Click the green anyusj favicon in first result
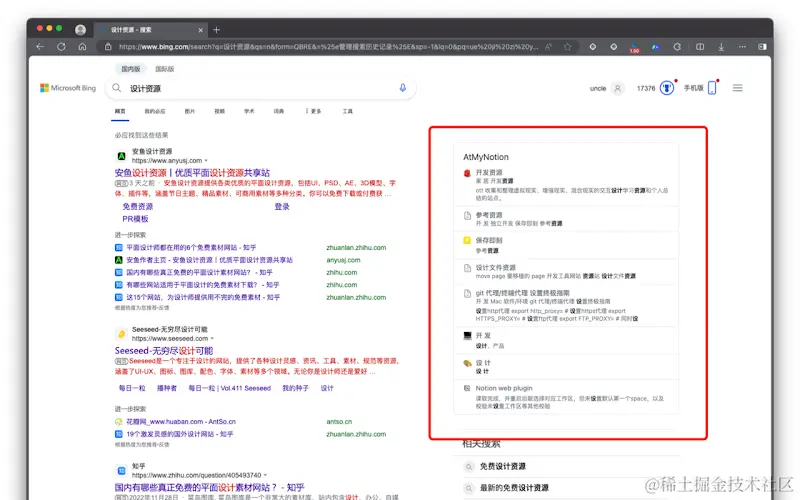Viewport: 800px width, 500px height. (x=121, y=156)
